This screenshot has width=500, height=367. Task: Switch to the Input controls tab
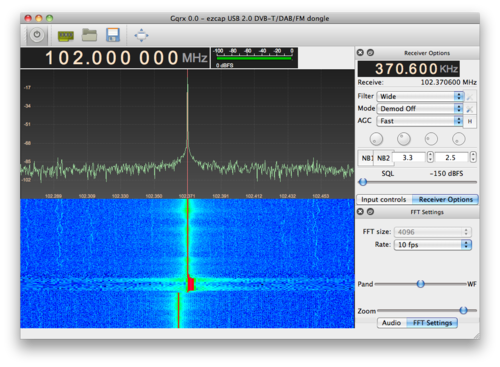pos(384,199)
